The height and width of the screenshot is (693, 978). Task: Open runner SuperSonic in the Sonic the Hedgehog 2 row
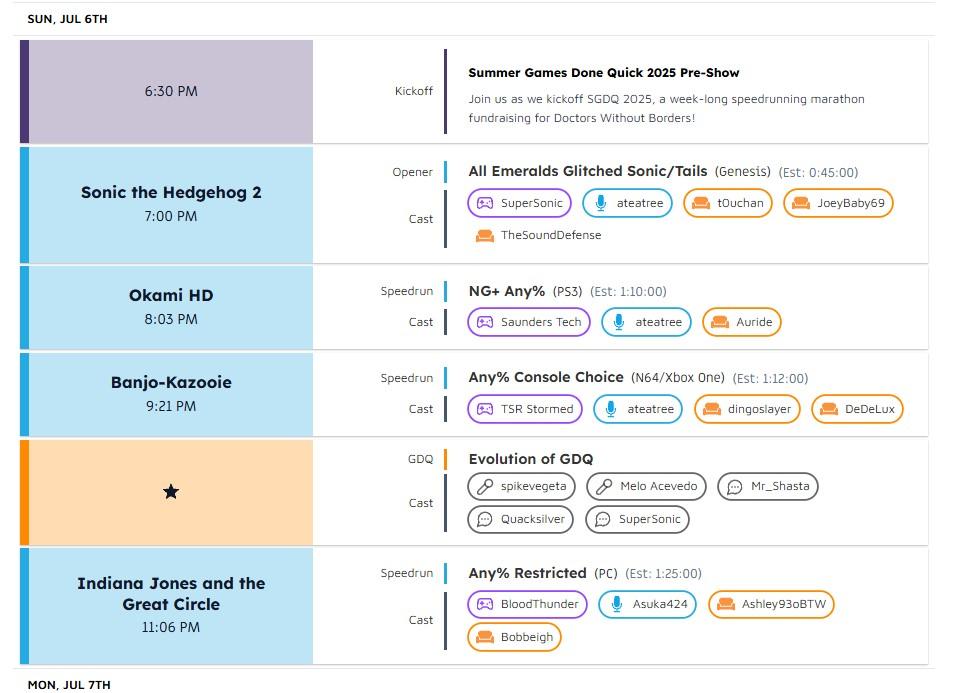[520, 203]
